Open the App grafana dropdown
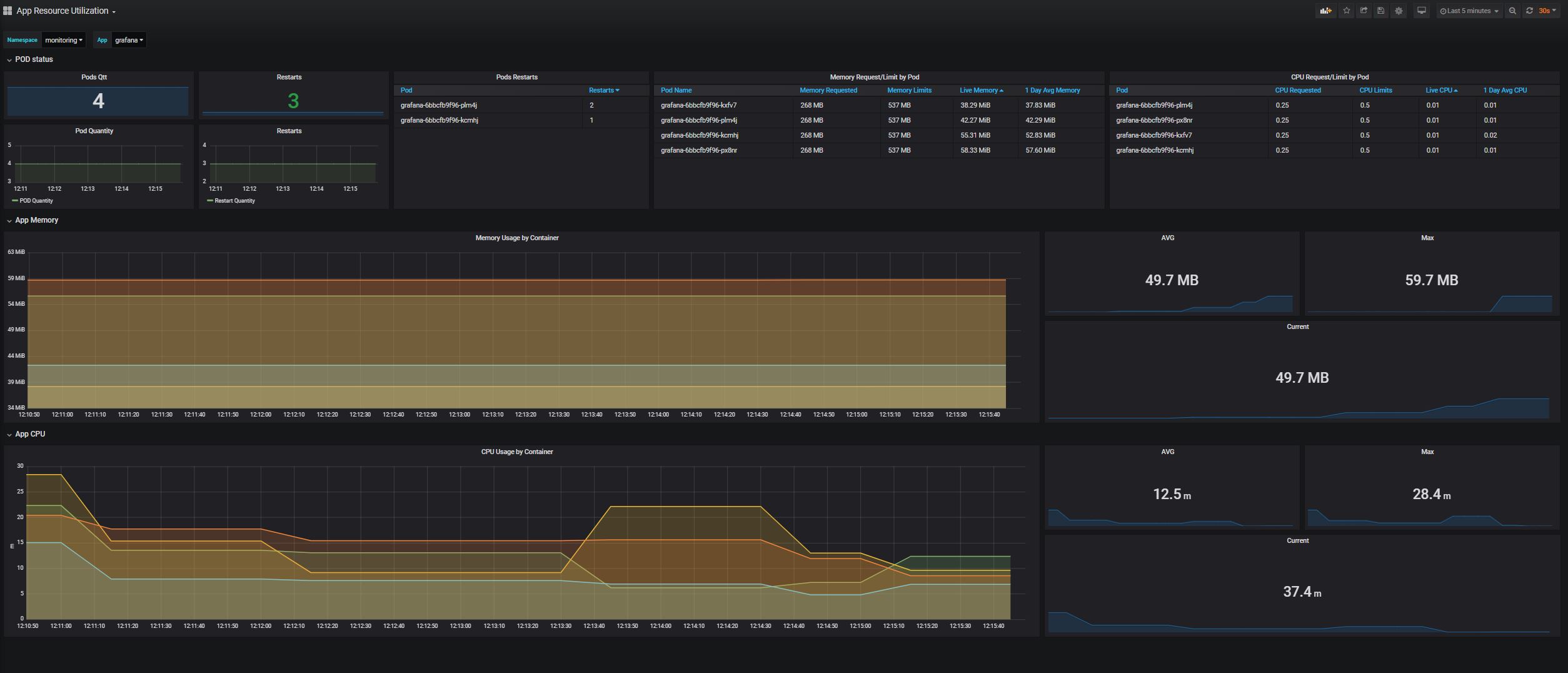 tap(129, 40)
